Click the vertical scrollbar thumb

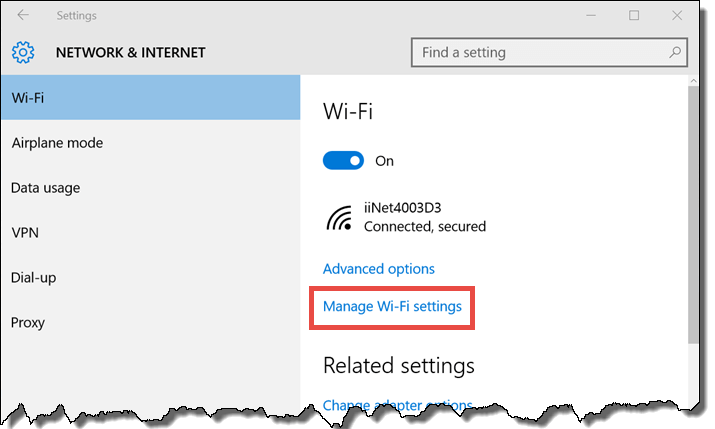693,215
